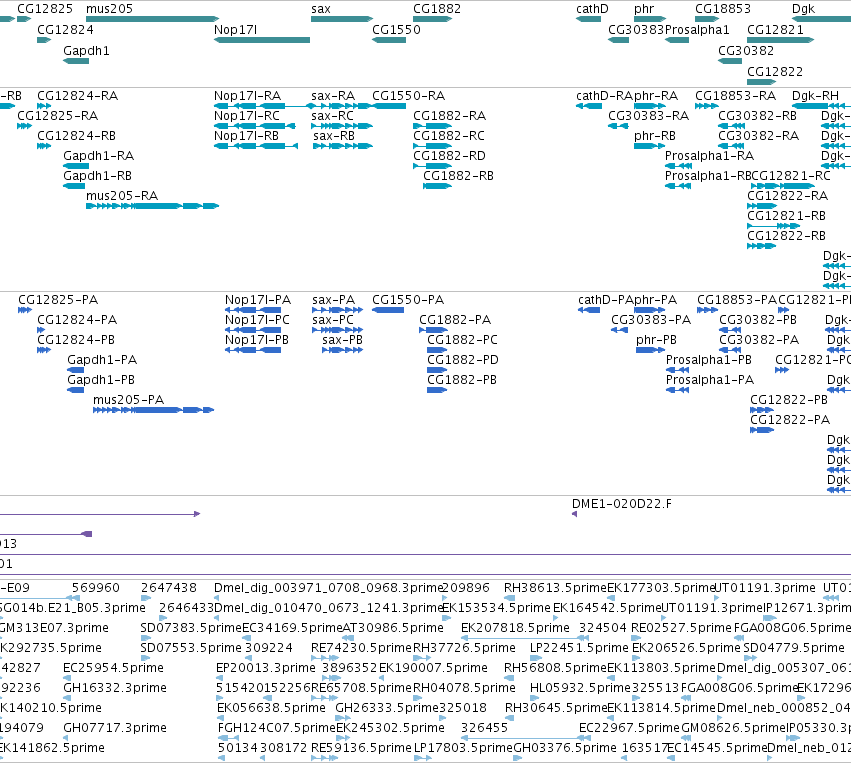Click the CG1882 gene label

click(437, 9)
